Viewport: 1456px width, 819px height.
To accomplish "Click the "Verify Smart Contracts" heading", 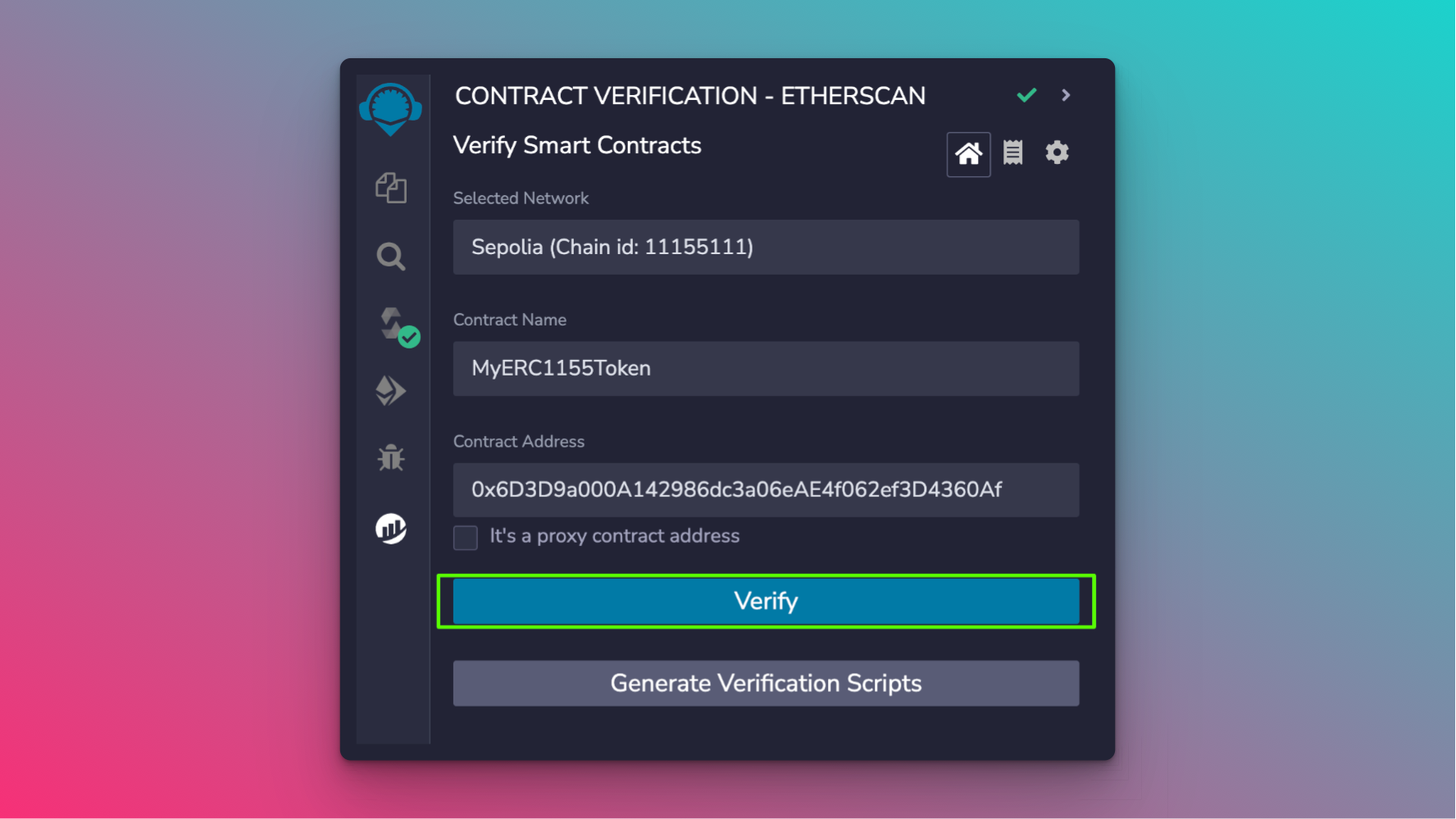I will click(577, 146).
